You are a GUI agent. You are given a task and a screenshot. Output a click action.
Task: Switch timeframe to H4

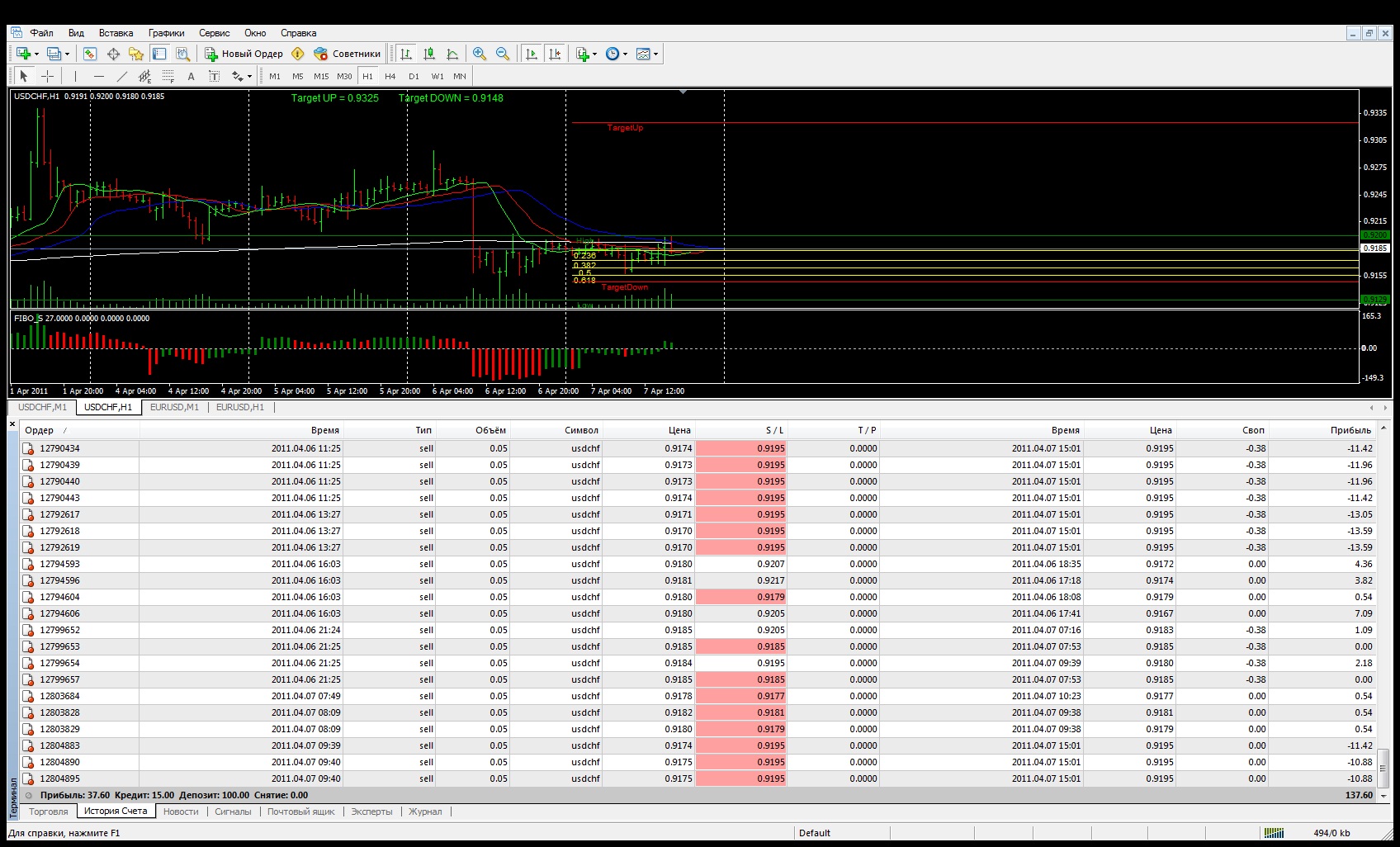(x=390, y=76)
